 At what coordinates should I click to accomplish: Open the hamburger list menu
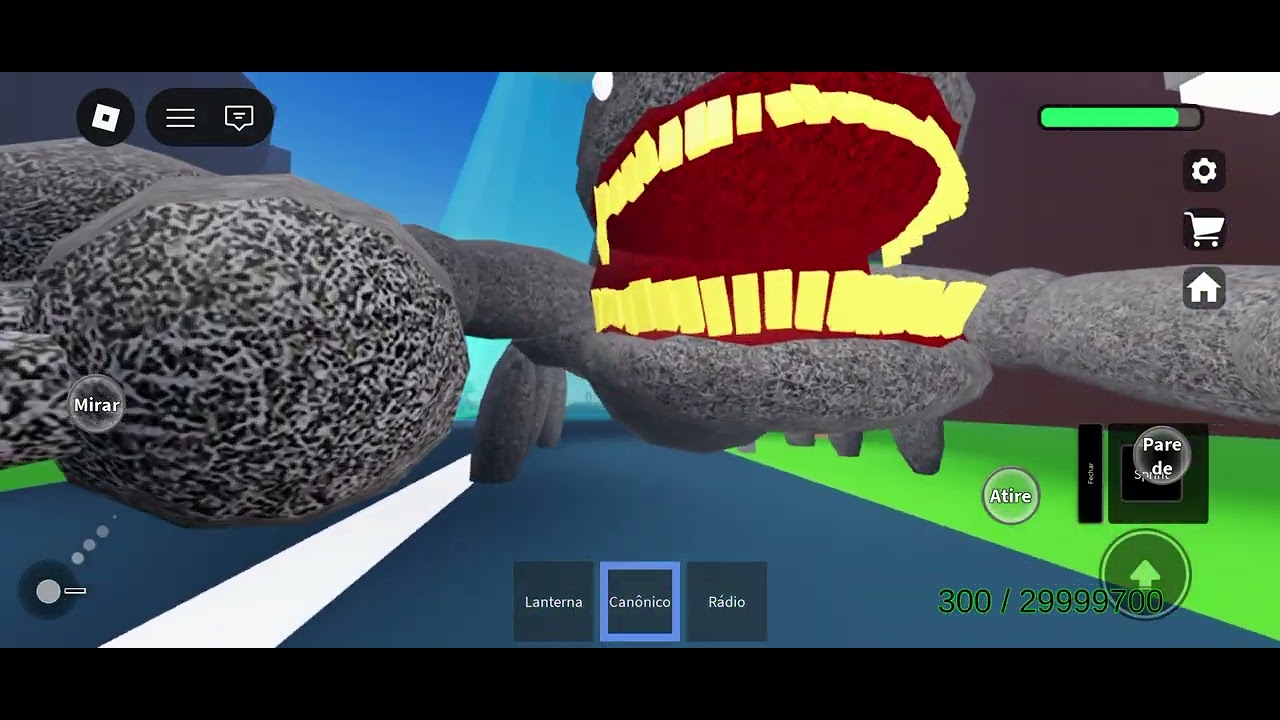coord(180,118)
